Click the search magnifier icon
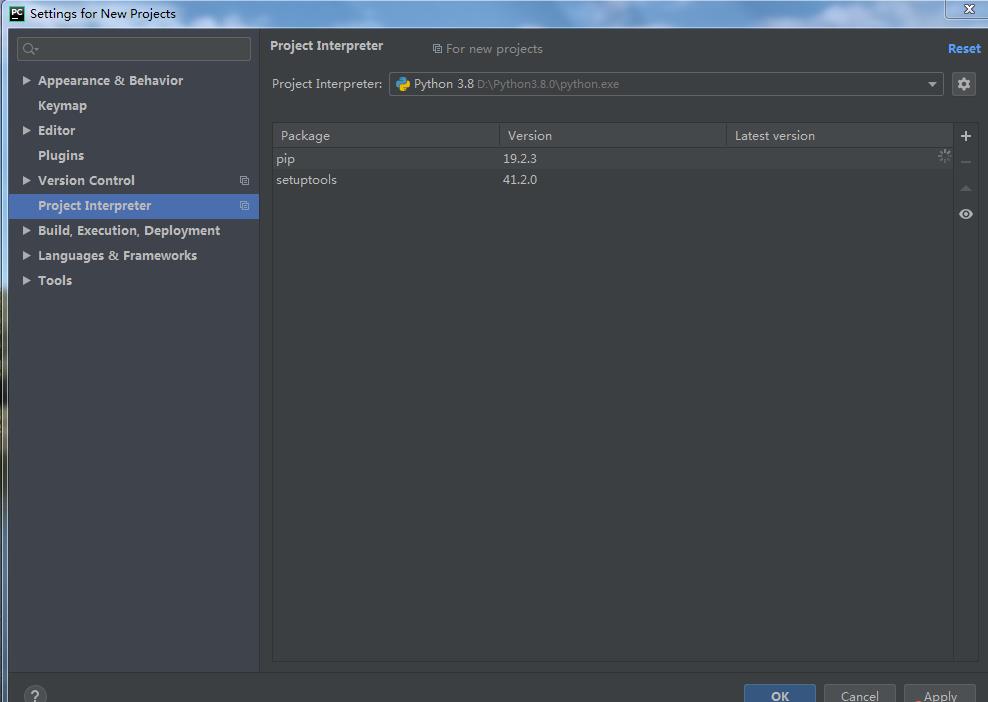The width and height of the screenshot is (988, 702). point(30,49)
